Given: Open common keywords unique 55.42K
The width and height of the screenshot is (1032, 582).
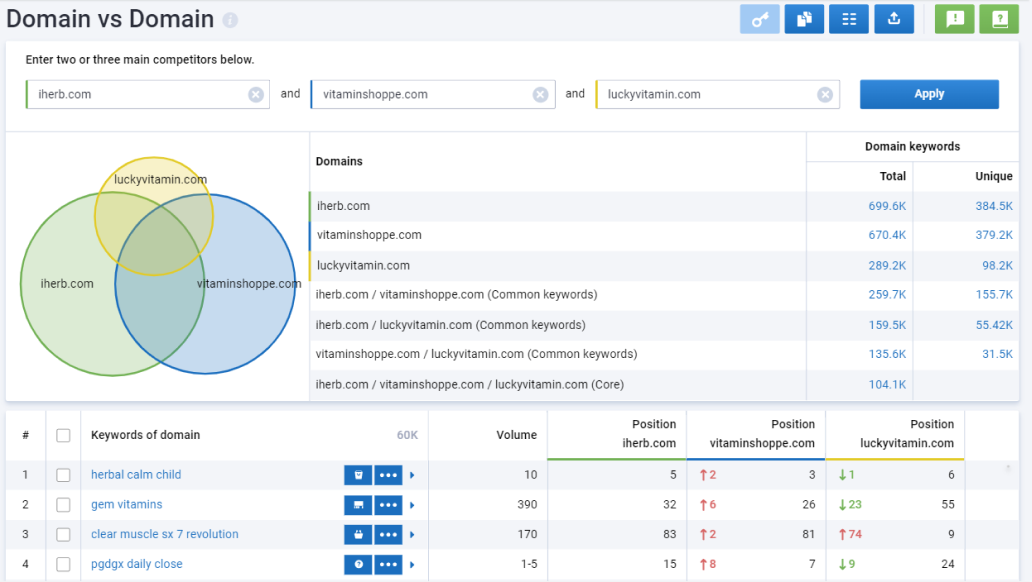Looking at the screenshot, I should click(994, 325).
